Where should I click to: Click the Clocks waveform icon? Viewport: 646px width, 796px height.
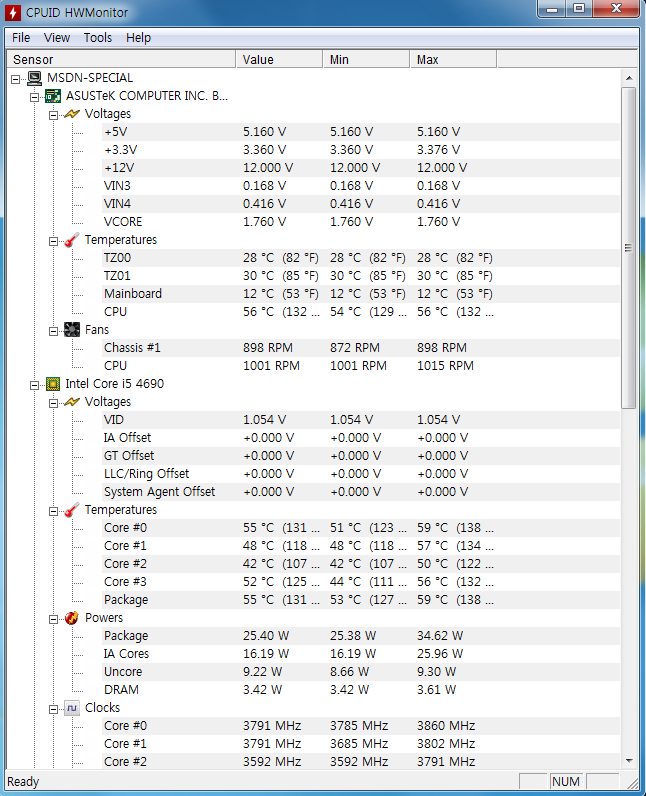pos(72,708)
